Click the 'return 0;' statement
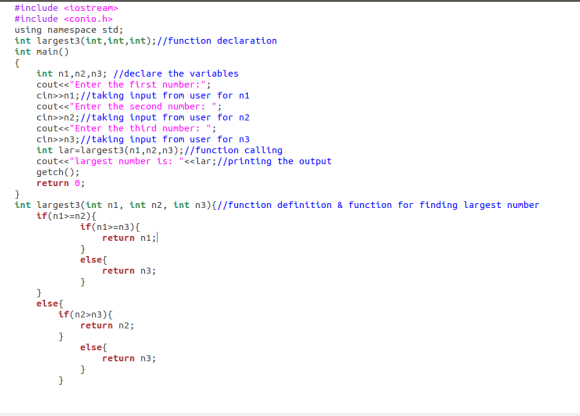The height and width of the screenshot is (416, 580). point(61,183)
